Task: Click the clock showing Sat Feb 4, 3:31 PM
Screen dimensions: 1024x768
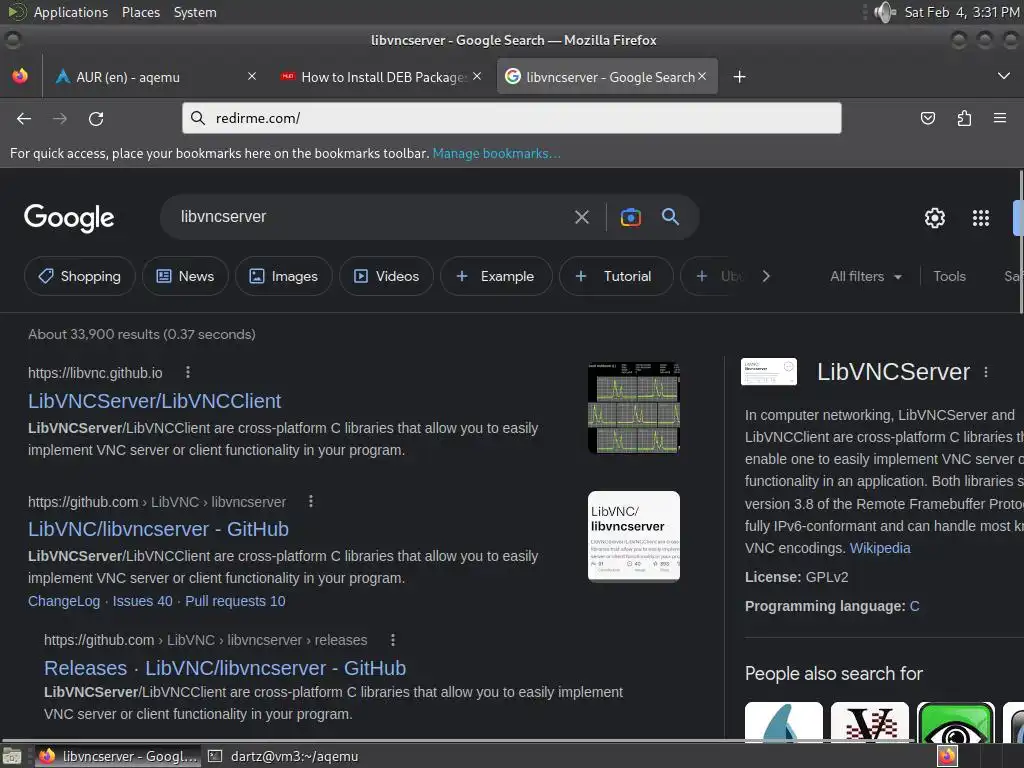Action: click(961, 12)
